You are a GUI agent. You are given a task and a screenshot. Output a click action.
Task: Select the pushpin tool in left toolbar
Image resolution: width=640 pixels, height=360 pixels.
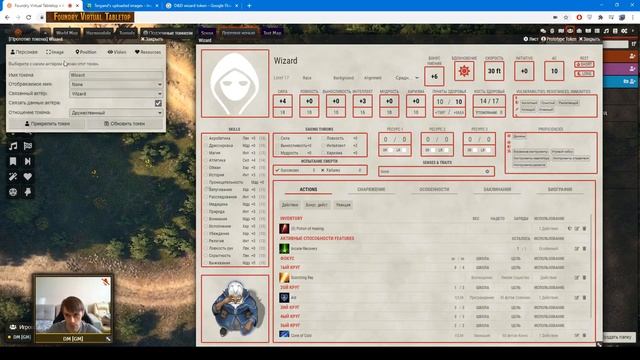point(28,192)
